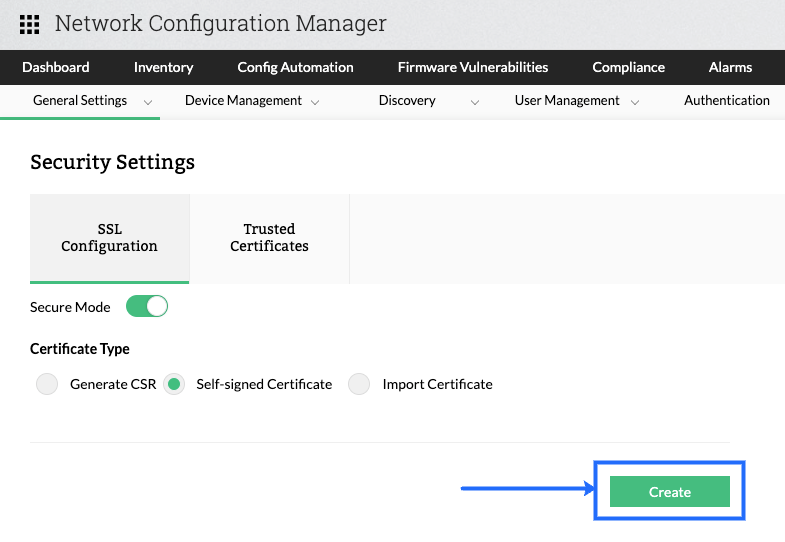Toggle the Secure Mode switch
Image resolution: width=785 pixels, height=542 pixels.
[147, 307]
